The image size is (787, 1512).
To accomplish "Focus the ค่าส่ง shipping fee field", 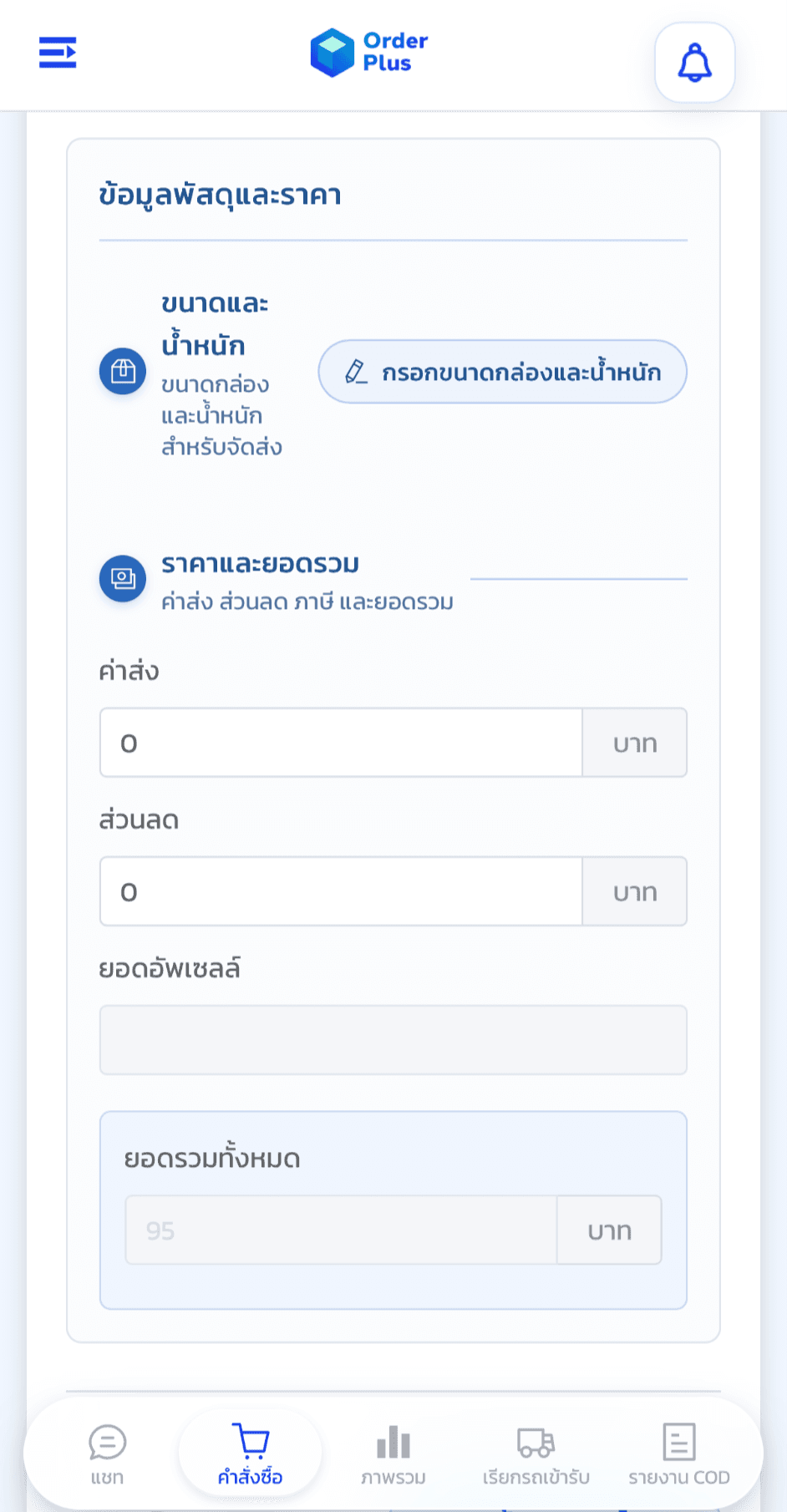I will pyautogui.click(x=341, y=743).
